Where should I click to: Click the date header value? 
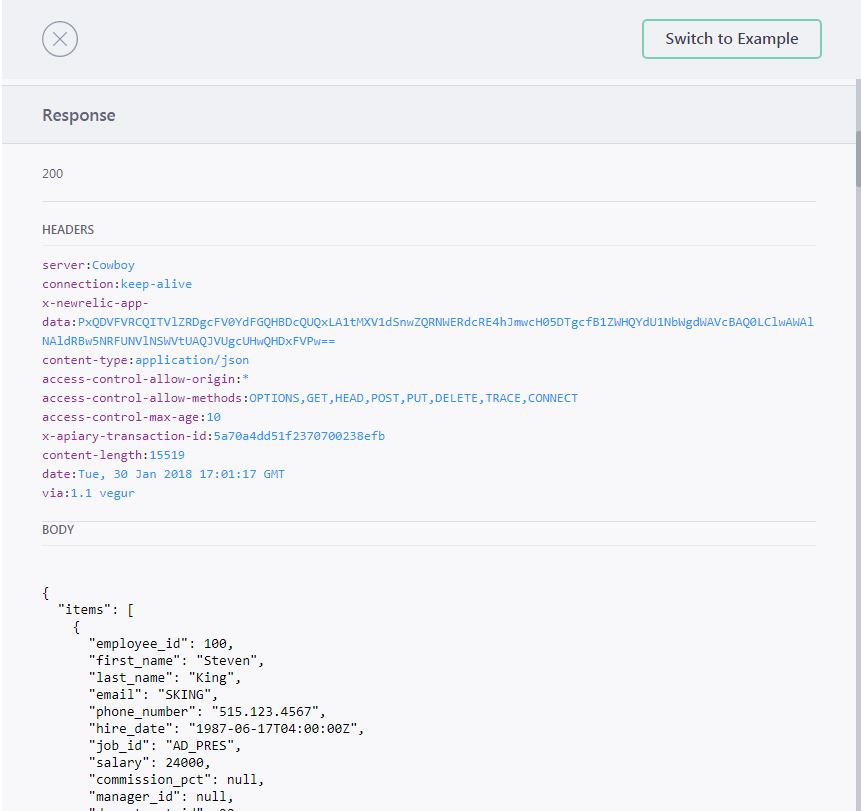tap(181, 474)
